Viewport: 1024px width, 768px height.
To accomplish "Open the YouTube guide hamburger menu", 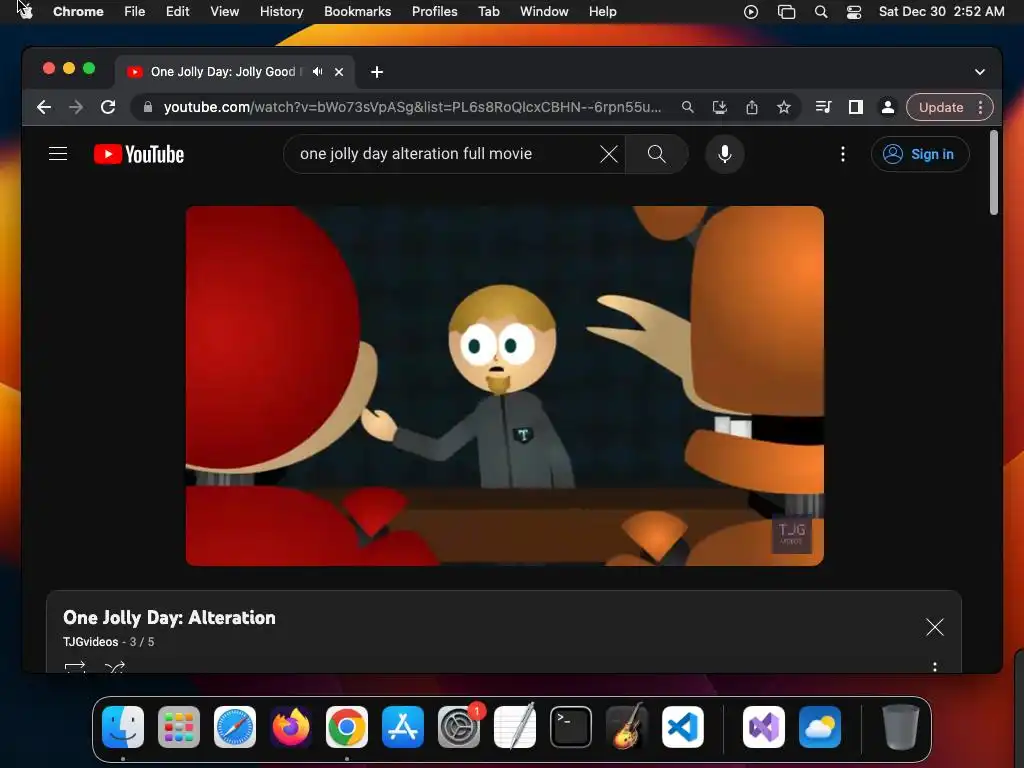I will [58, 154].
